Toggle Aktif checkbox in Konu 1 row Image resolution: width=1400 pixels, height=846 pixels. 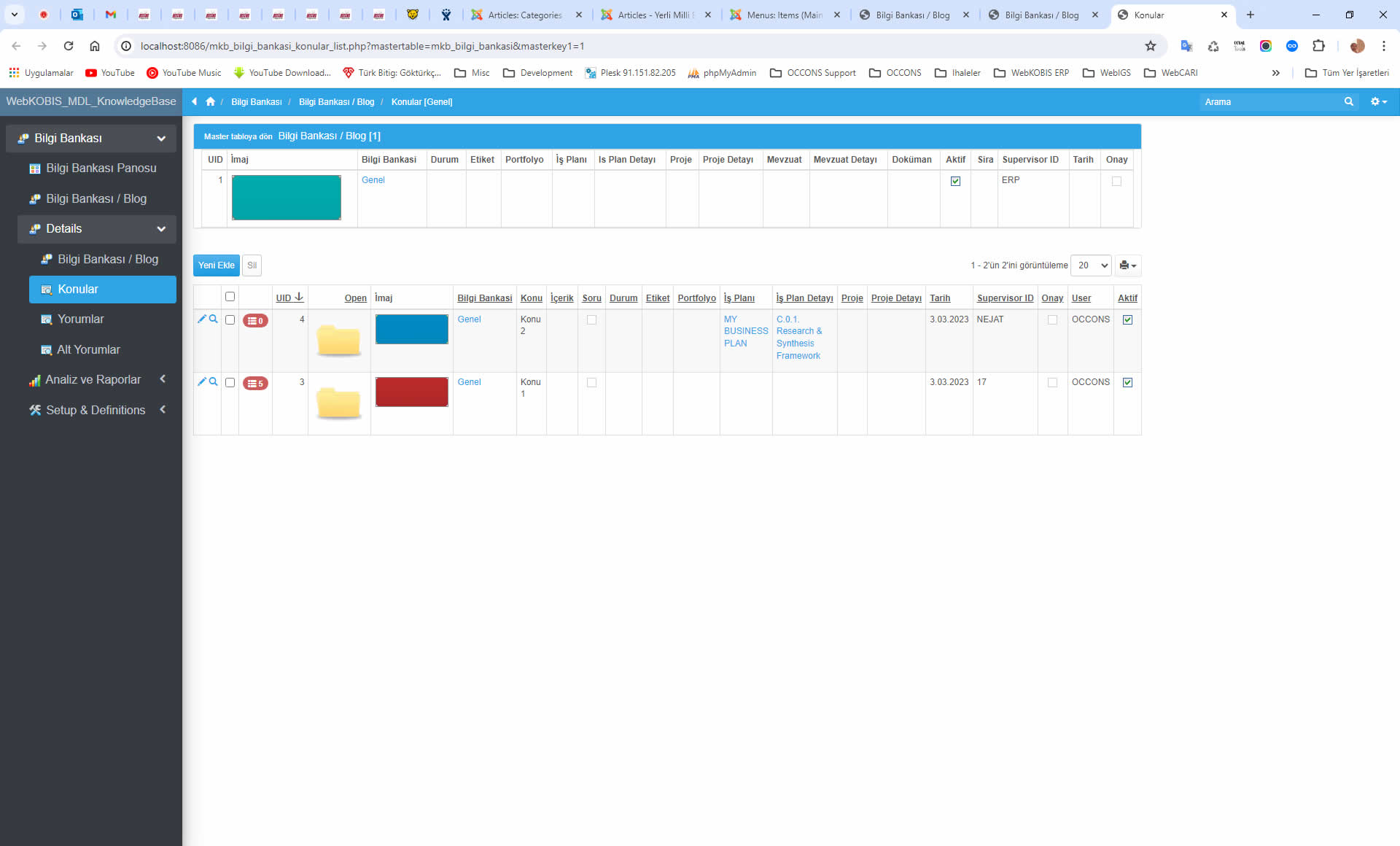tap(1127, 382)
